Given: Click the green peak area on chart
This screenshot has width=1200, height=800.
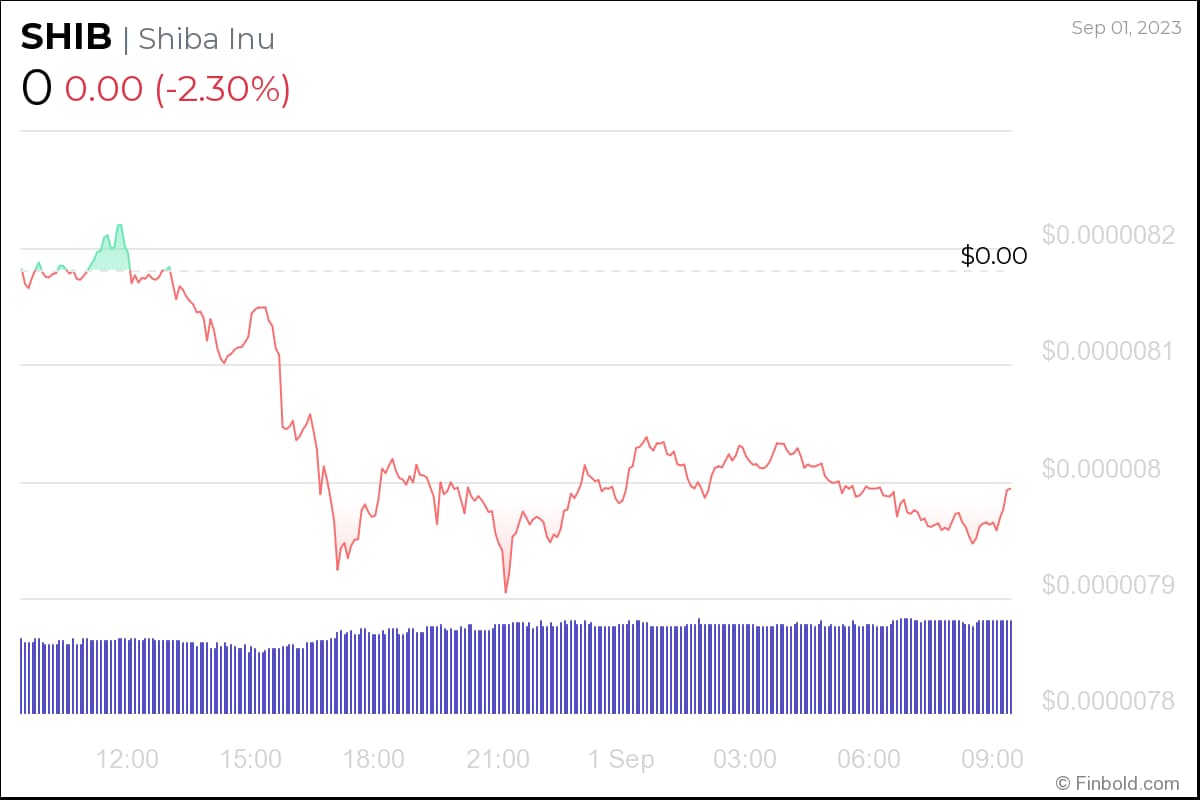Looking at the screenshot, I should pos(114,255).
